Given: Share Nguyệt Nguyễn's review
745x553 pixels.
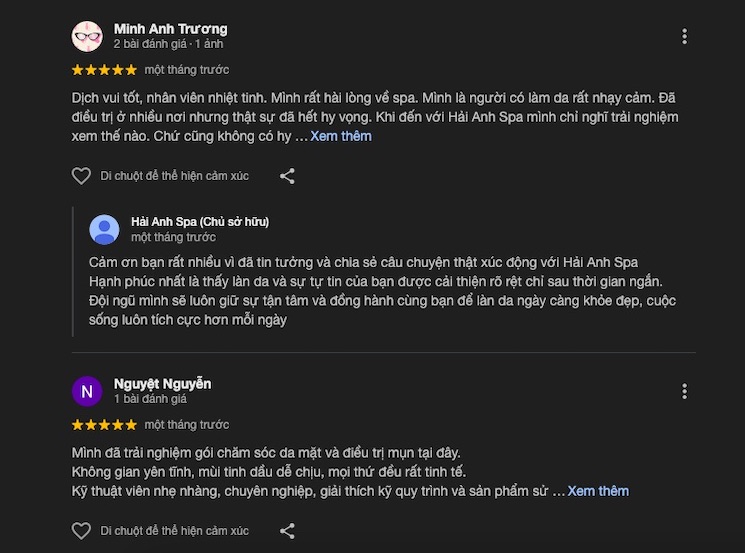Looking at the screenshot, I should (287, 531).
